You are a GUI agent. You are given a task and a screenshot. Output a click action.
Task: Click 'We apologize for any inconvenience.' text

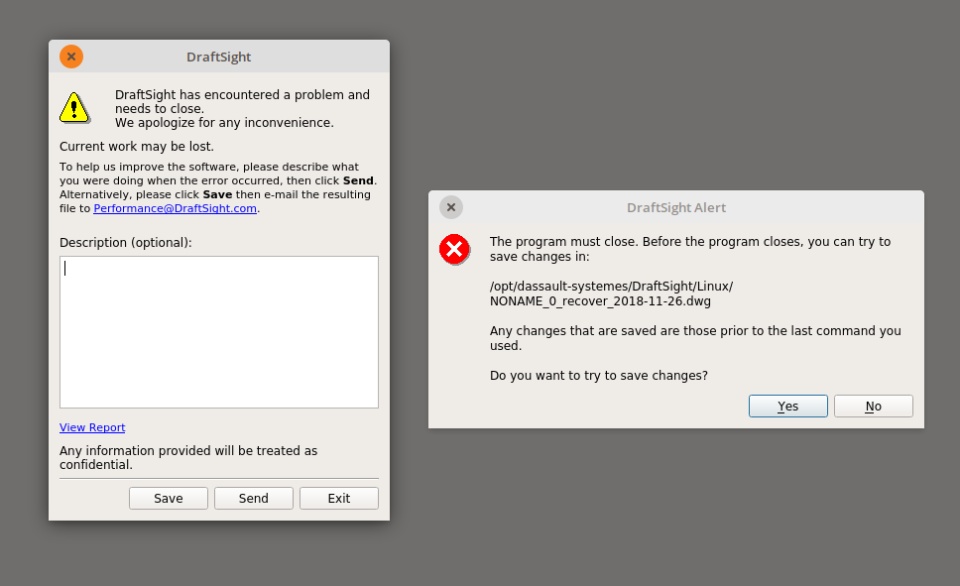tap(224, 122)
